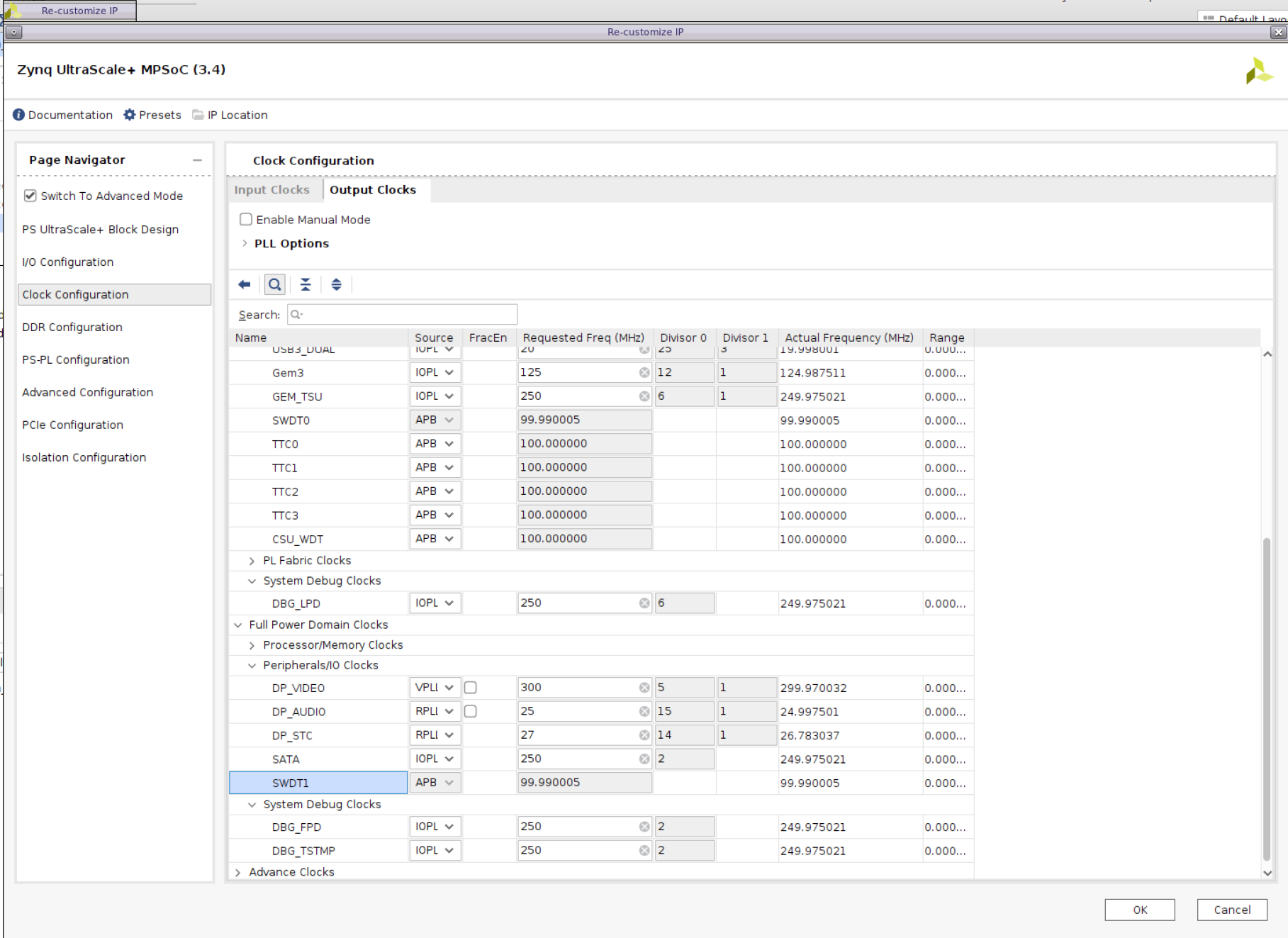Expand the PLL Options section
Viewport: 1288px width, 938px height.
click(x=245, y=243)
